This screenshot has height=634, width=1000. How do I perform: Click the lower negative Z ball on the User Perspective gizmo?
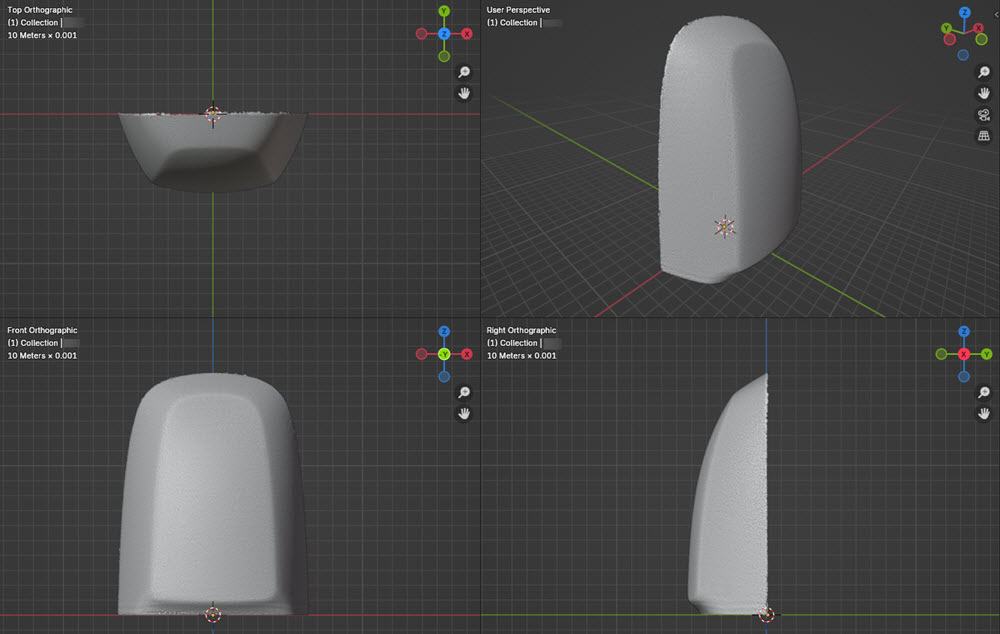[963, 54]
